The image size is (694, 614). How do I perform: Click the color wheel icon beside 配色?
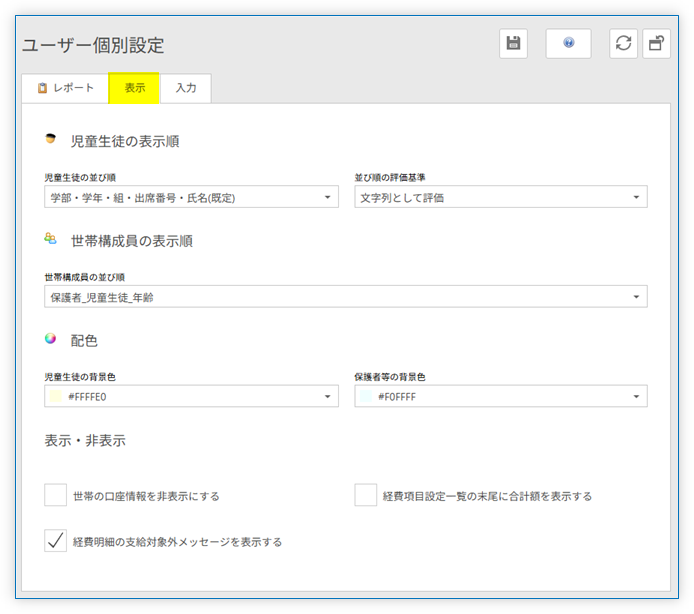50,339
